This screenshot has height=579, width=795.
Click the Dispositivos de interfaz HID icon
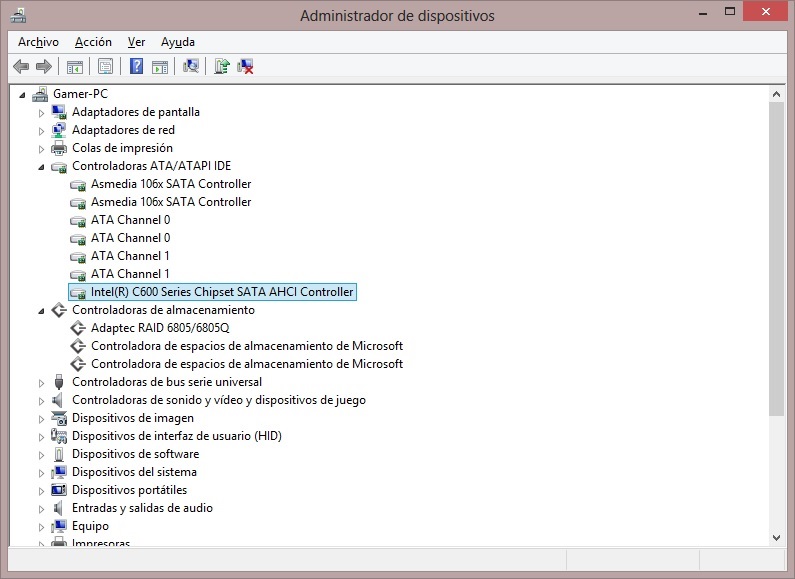pyautogui.click(x=59, y=436)
